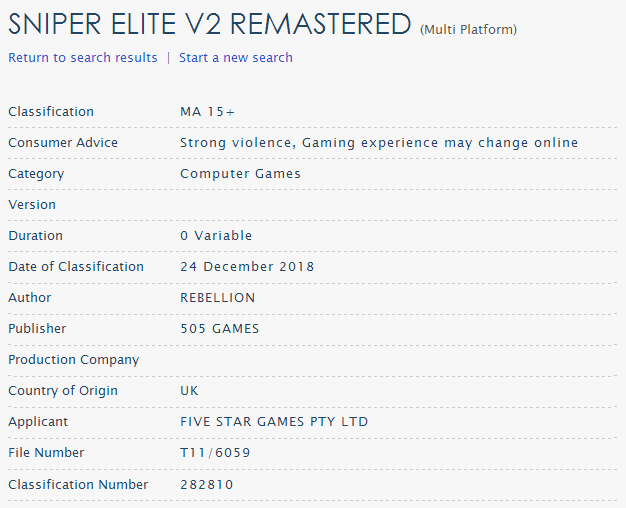Click the 0 Variable duration value

[x=216, y=236]
